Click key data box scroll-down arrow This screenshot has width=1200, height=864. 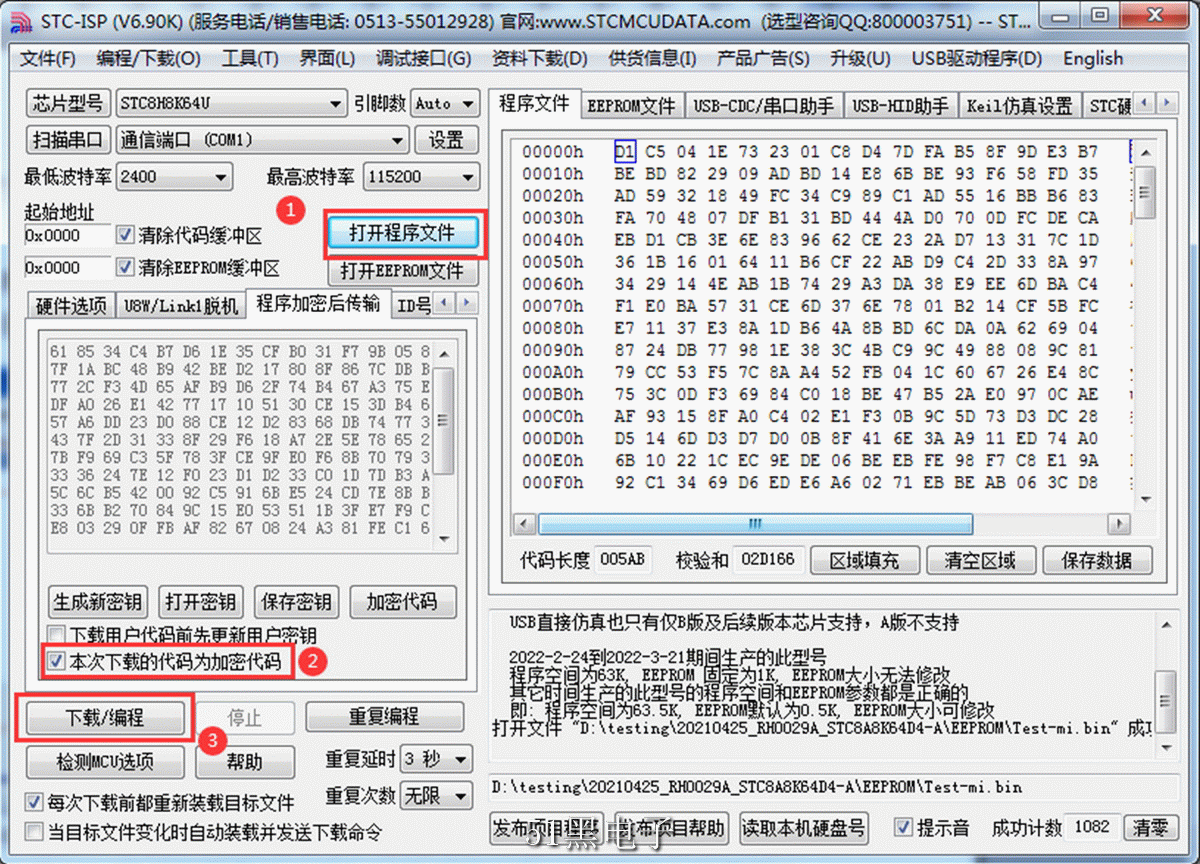point(444,537)
